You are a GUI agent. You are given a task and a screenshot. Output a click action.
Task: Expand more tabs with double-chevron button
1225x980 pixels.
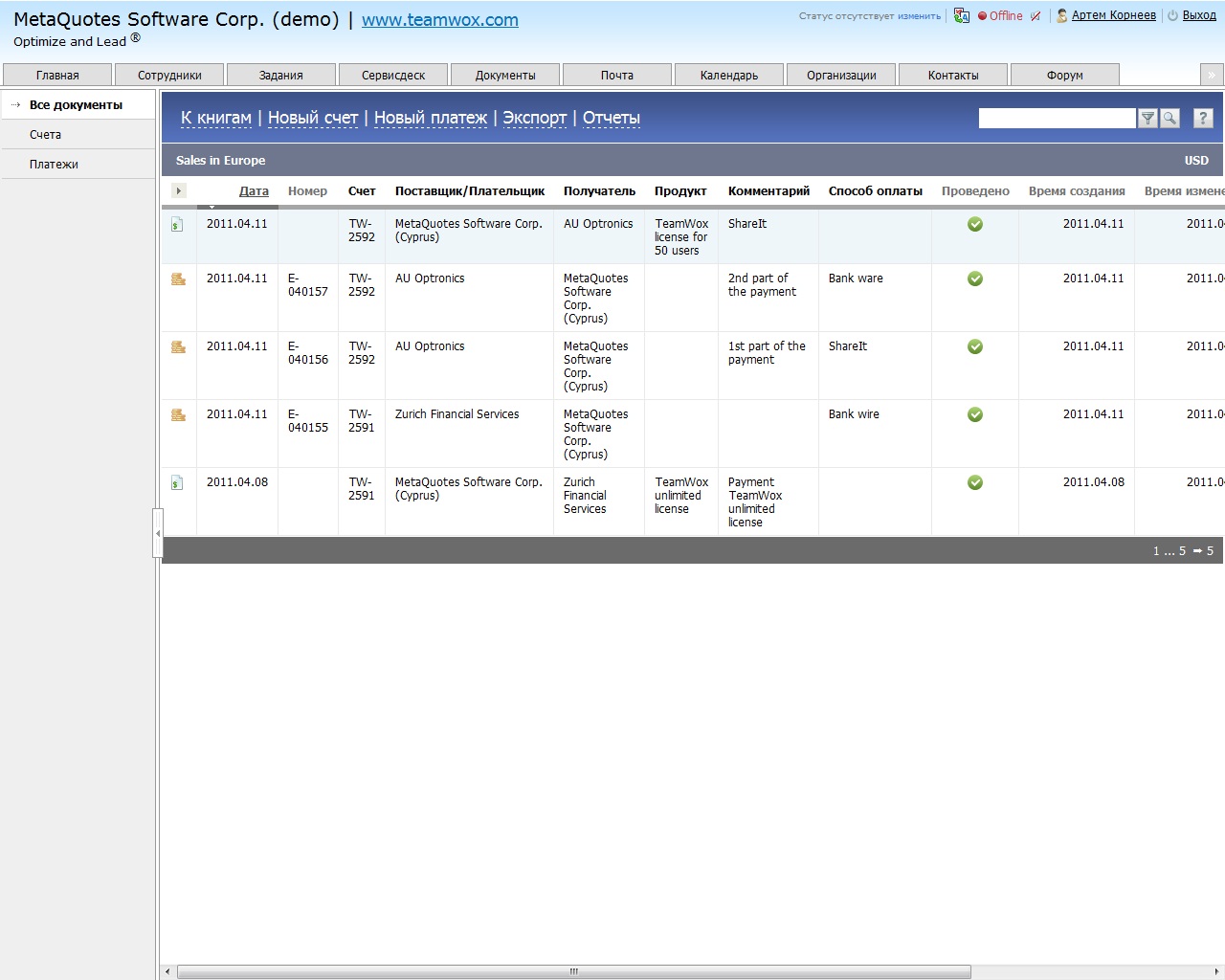(1212, 75)
